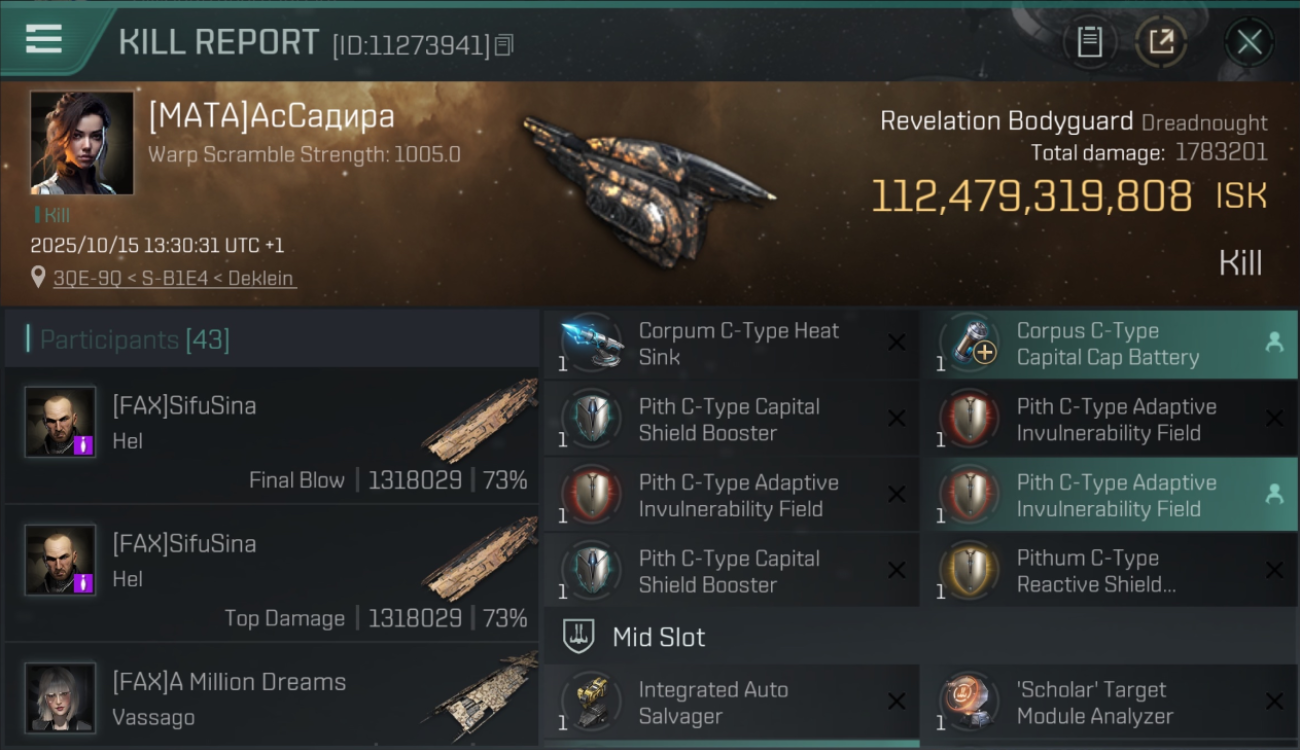
Task: Select the Corpum C-Type Heat Sink icon
Action: (x=591, y=344)
